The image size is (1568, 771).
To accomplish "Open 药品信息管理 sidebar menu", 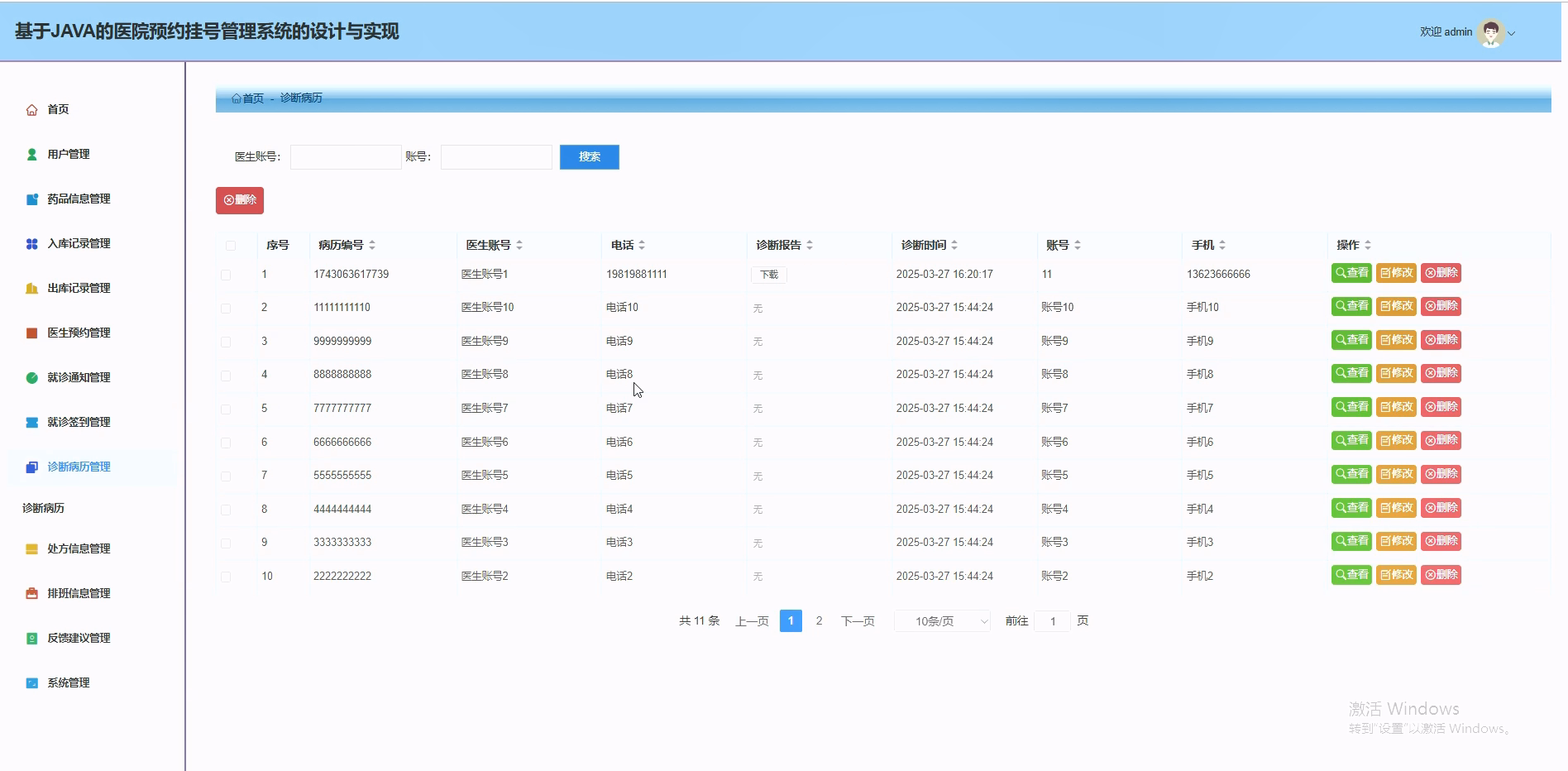I will [79, 199].
